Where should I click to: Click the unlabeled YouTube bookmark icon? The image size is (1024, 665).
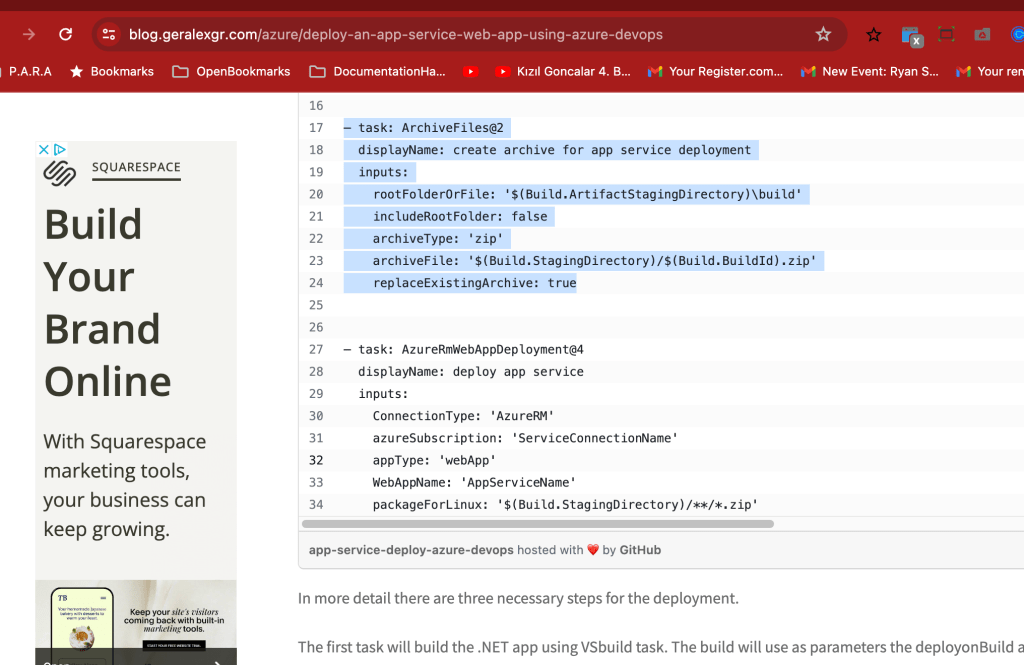click(470, 71)
